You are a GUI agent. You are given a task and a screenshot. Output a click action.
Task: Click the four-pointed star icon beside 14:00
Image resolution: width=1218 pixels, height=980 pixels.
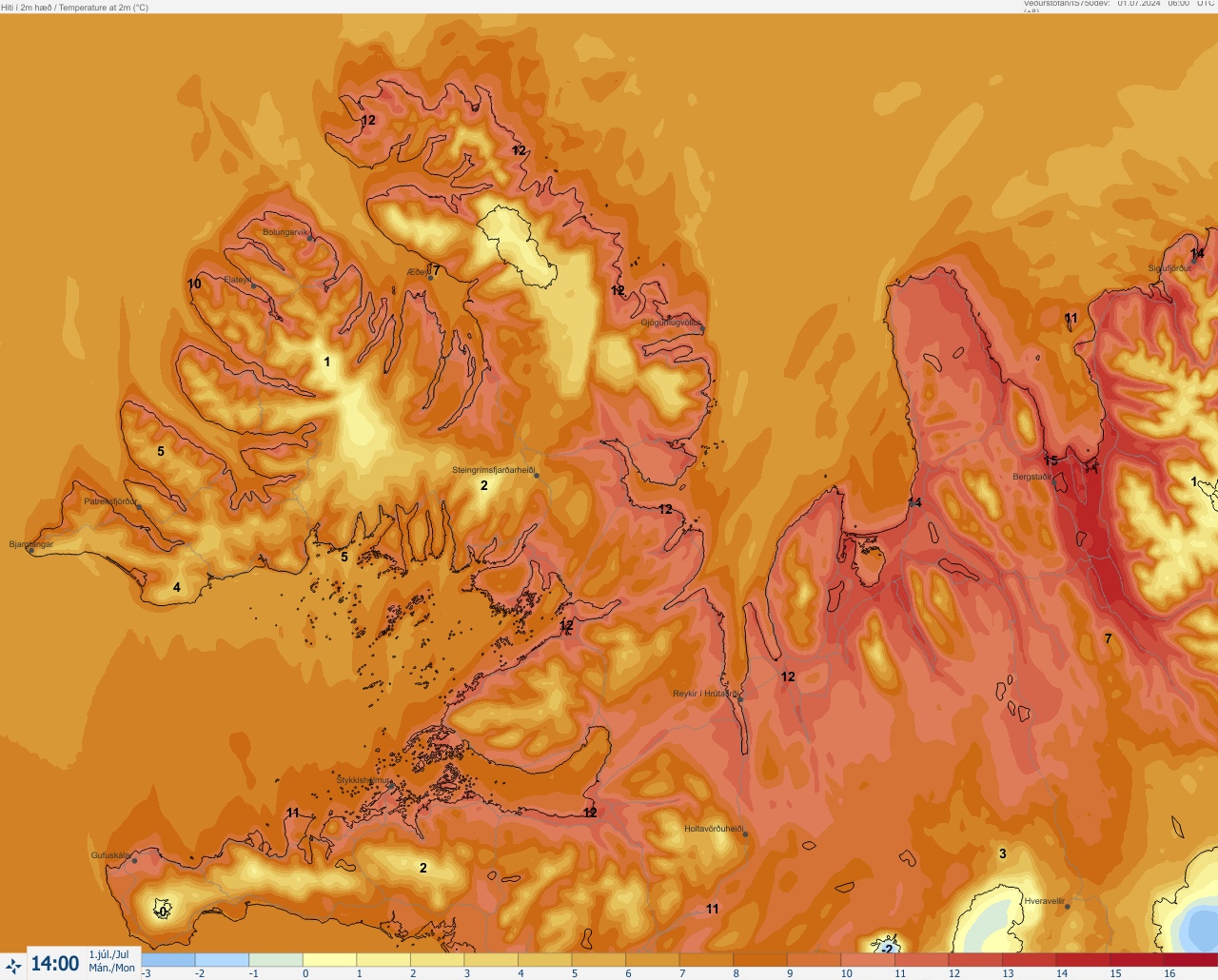13,966
